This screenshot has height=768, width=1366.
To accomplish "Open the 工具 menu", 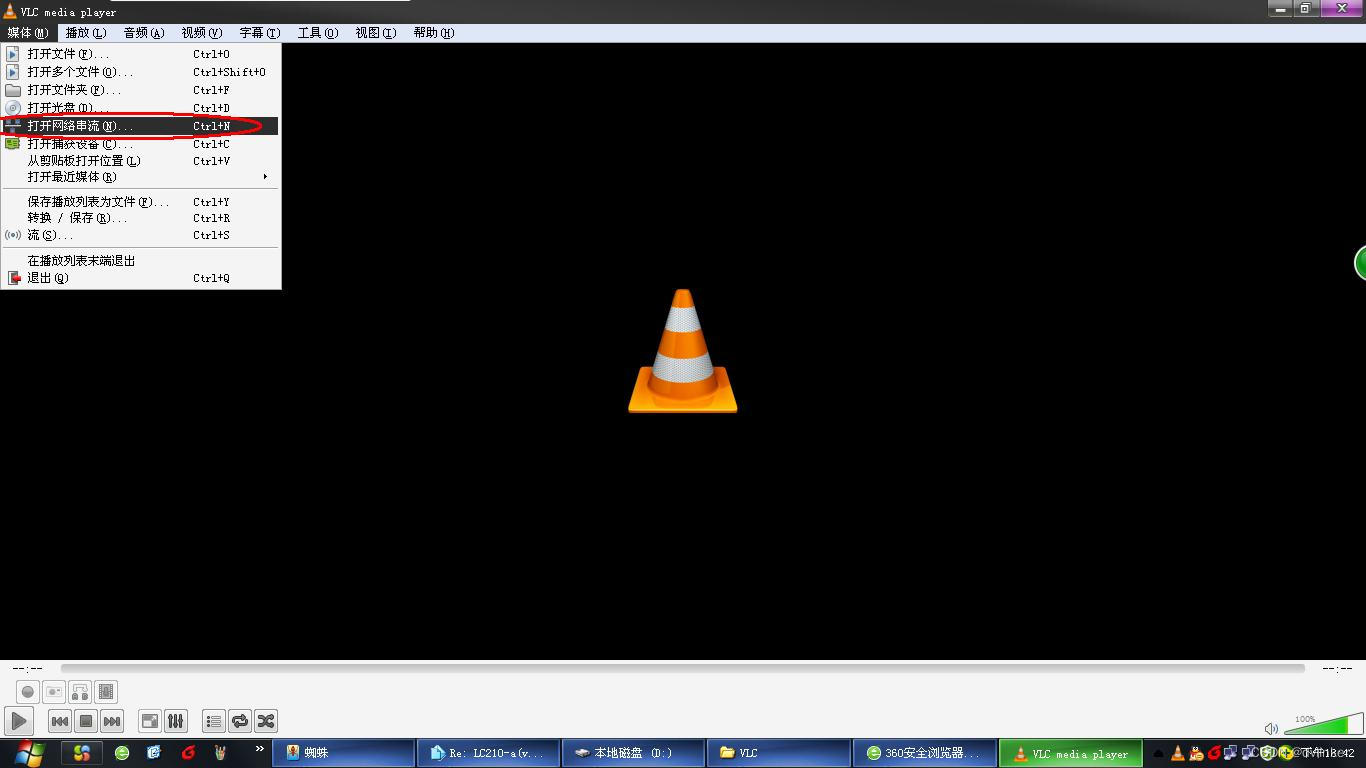I will tap(317, 33).
